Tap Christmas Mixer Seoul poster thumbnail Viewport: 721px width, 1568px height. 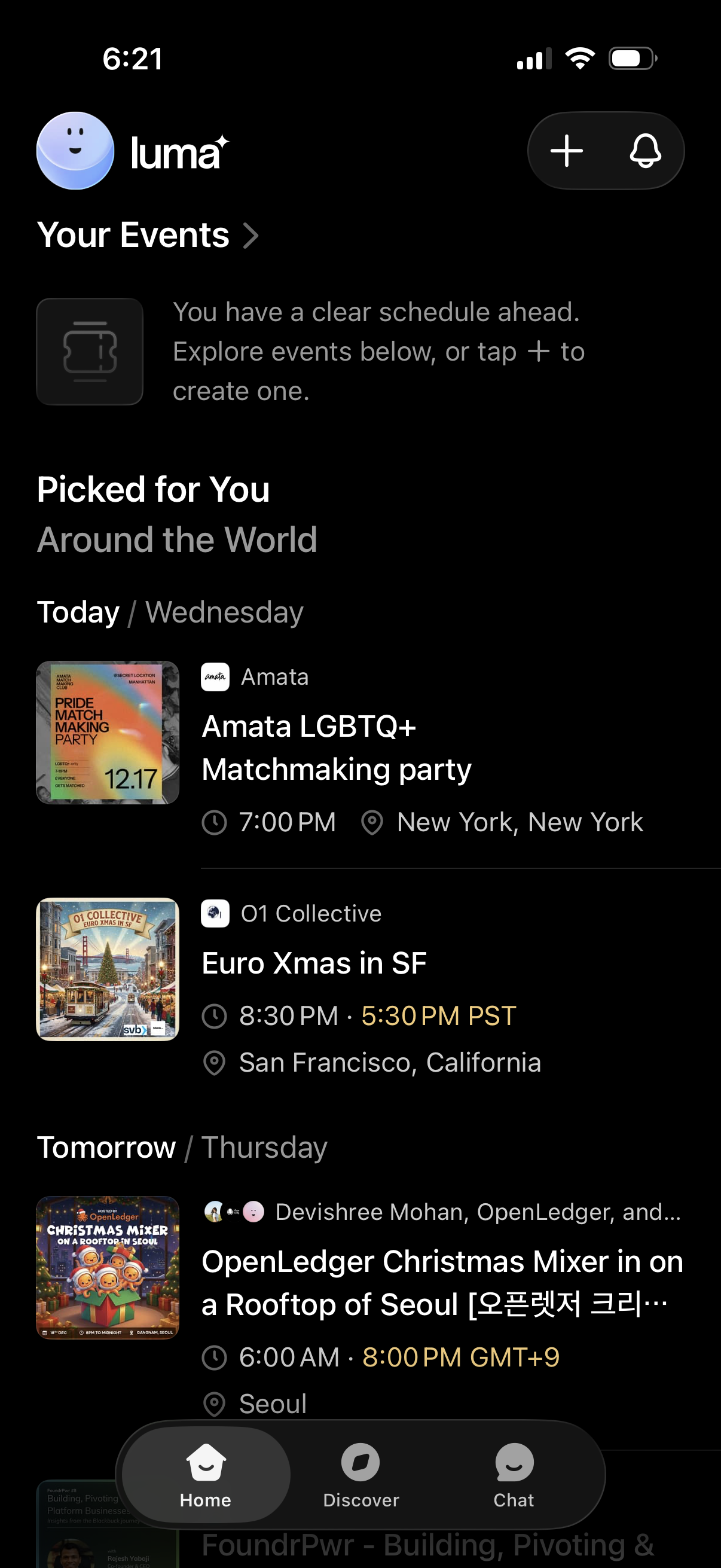pyautogui.click(x=108, y=1267)
